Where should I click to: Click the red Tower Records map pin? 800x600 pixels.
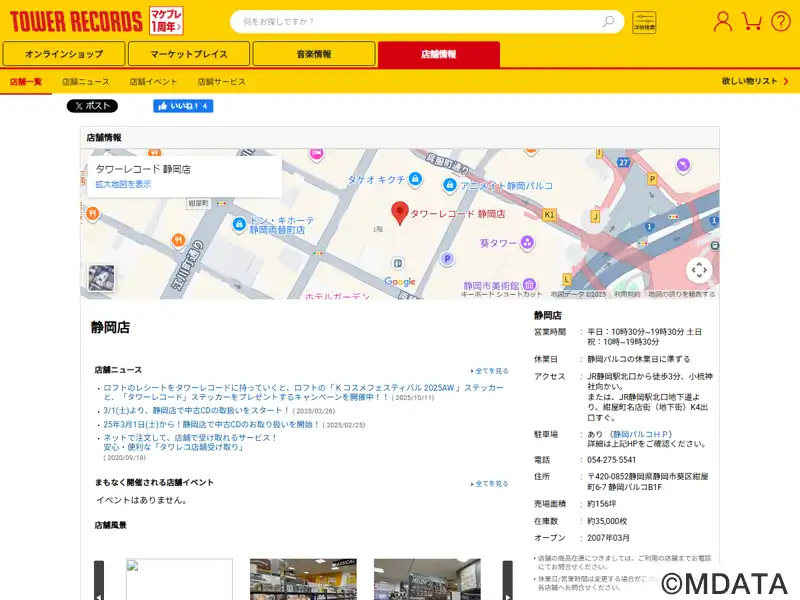[399, 213]
